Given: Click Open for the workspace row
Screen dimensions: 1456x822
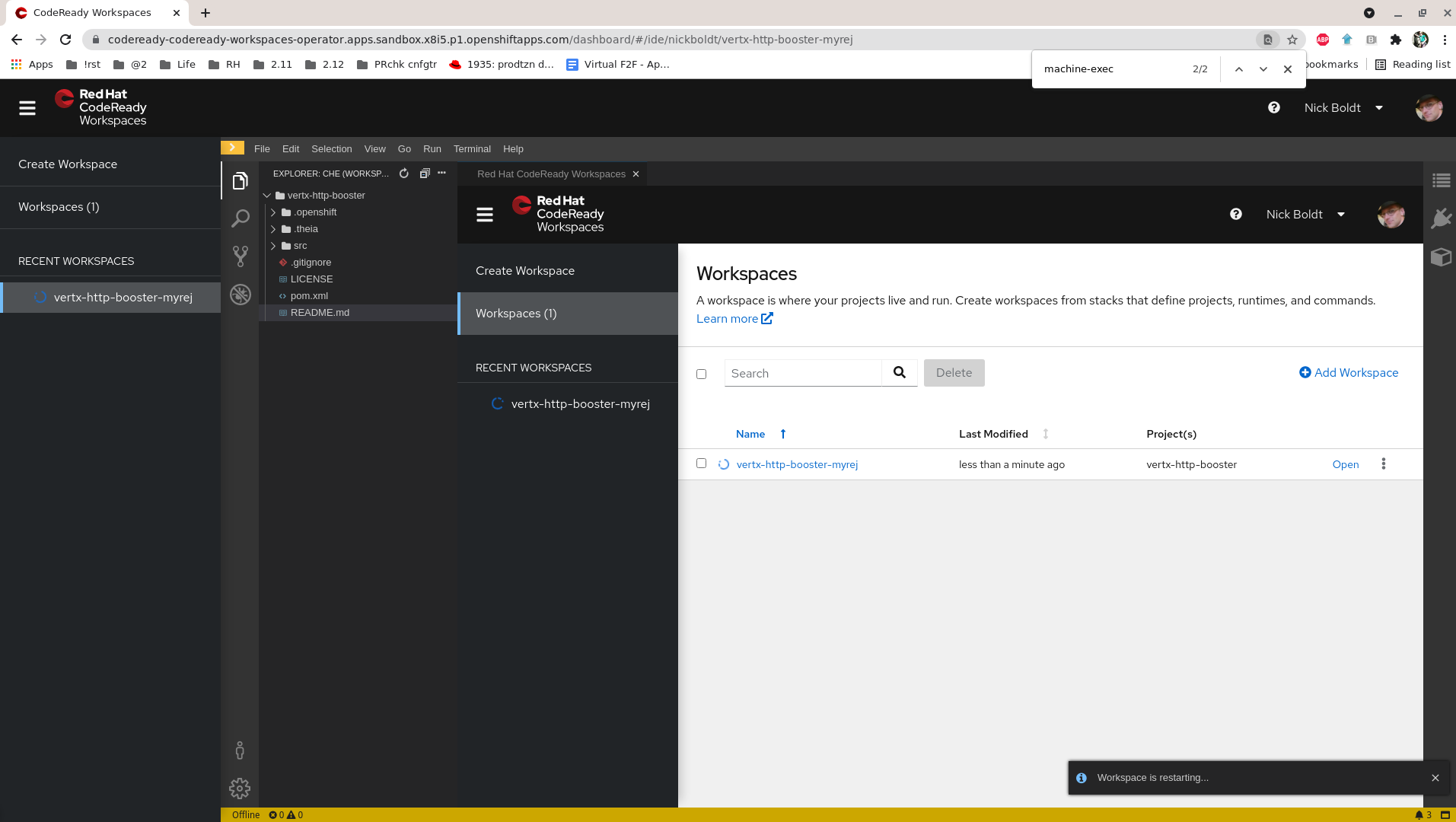Looking at the screenshot, I should [x=1345, y=465].
